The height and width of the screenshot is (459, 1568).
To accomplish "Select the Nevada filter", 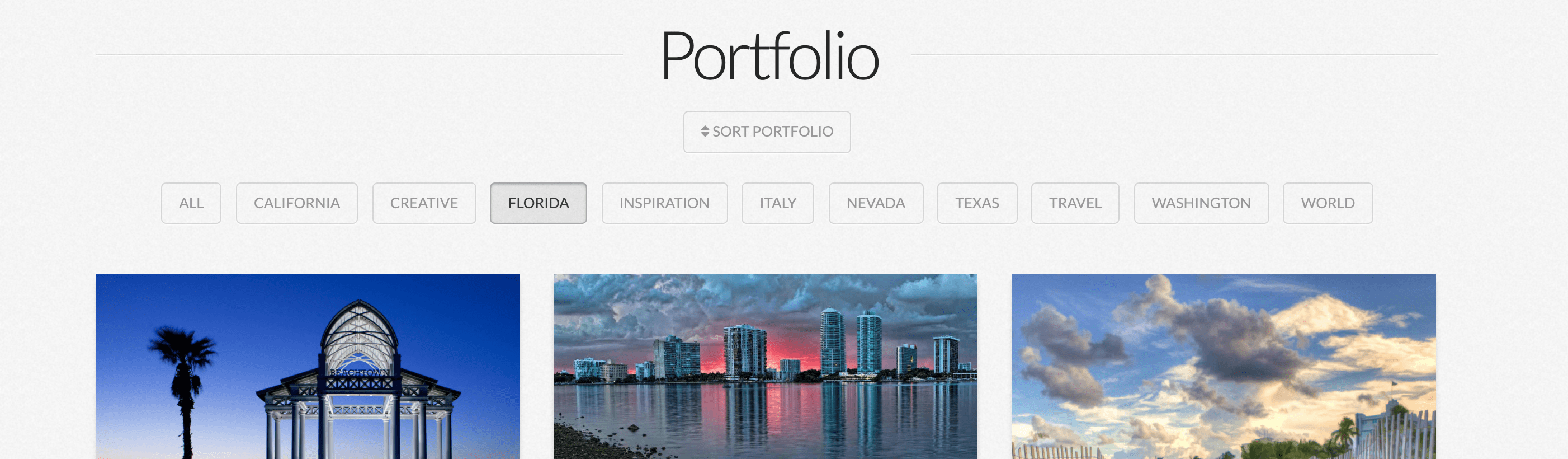I will click(875, 203).
